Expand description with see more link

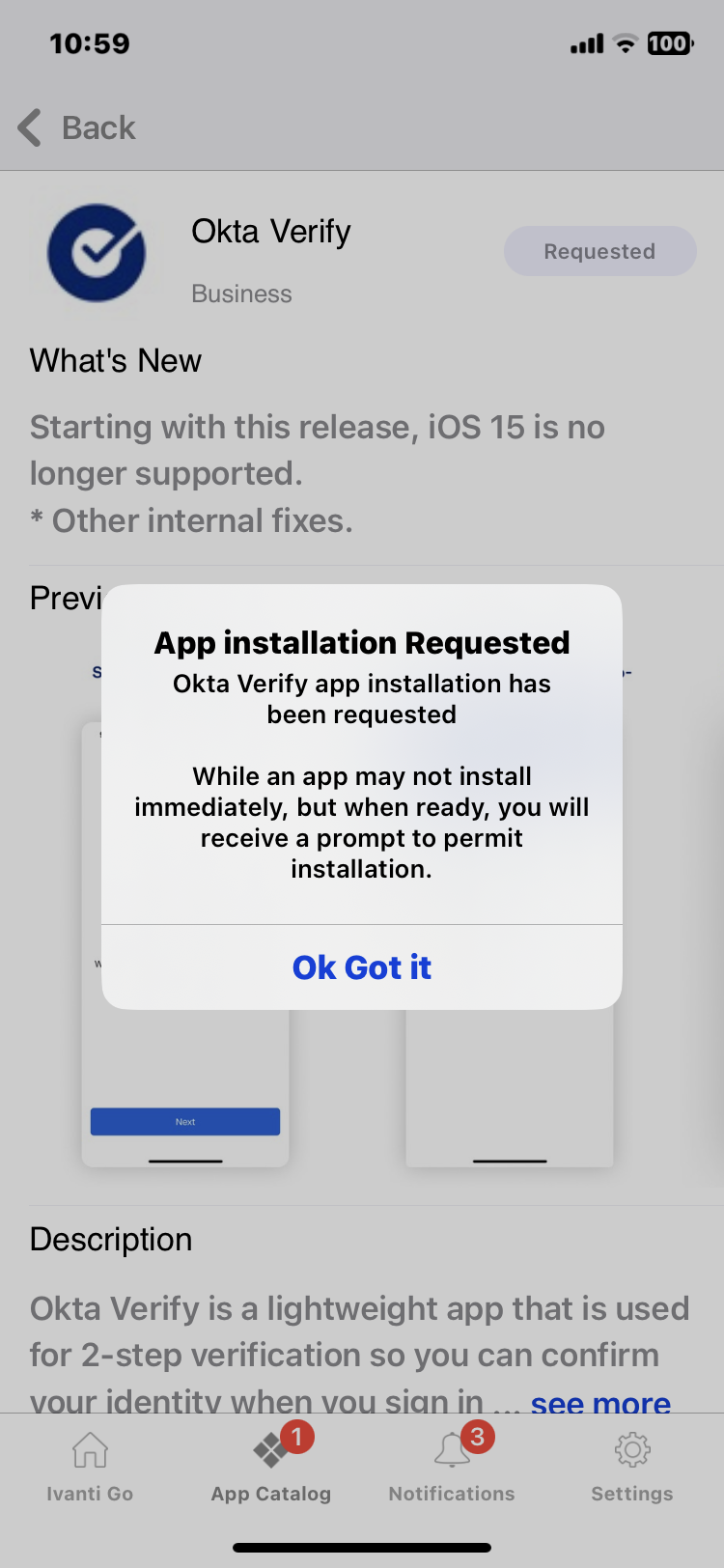(600, 1402)
